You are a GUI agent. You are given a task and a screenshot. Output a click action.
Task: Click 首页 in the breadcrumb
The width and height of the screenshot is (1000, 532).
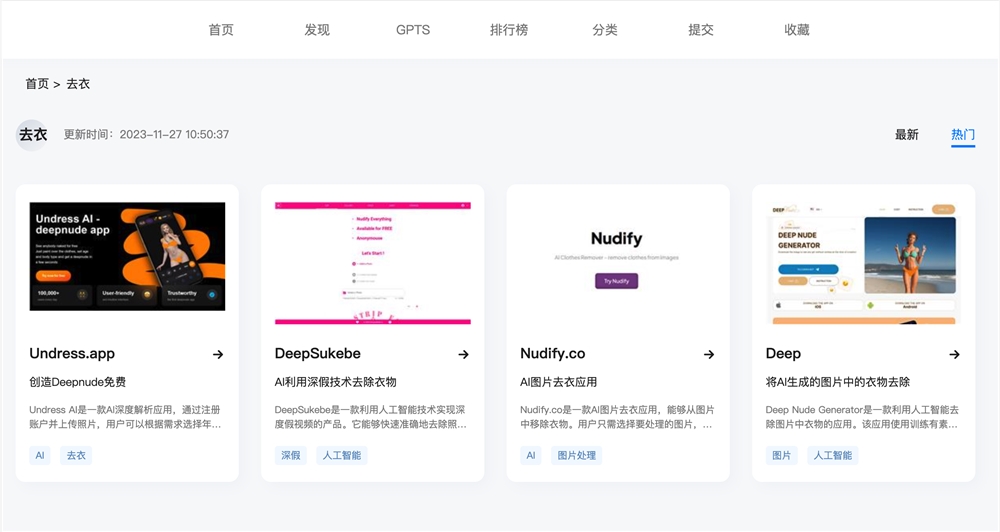(x=37, y=84)
